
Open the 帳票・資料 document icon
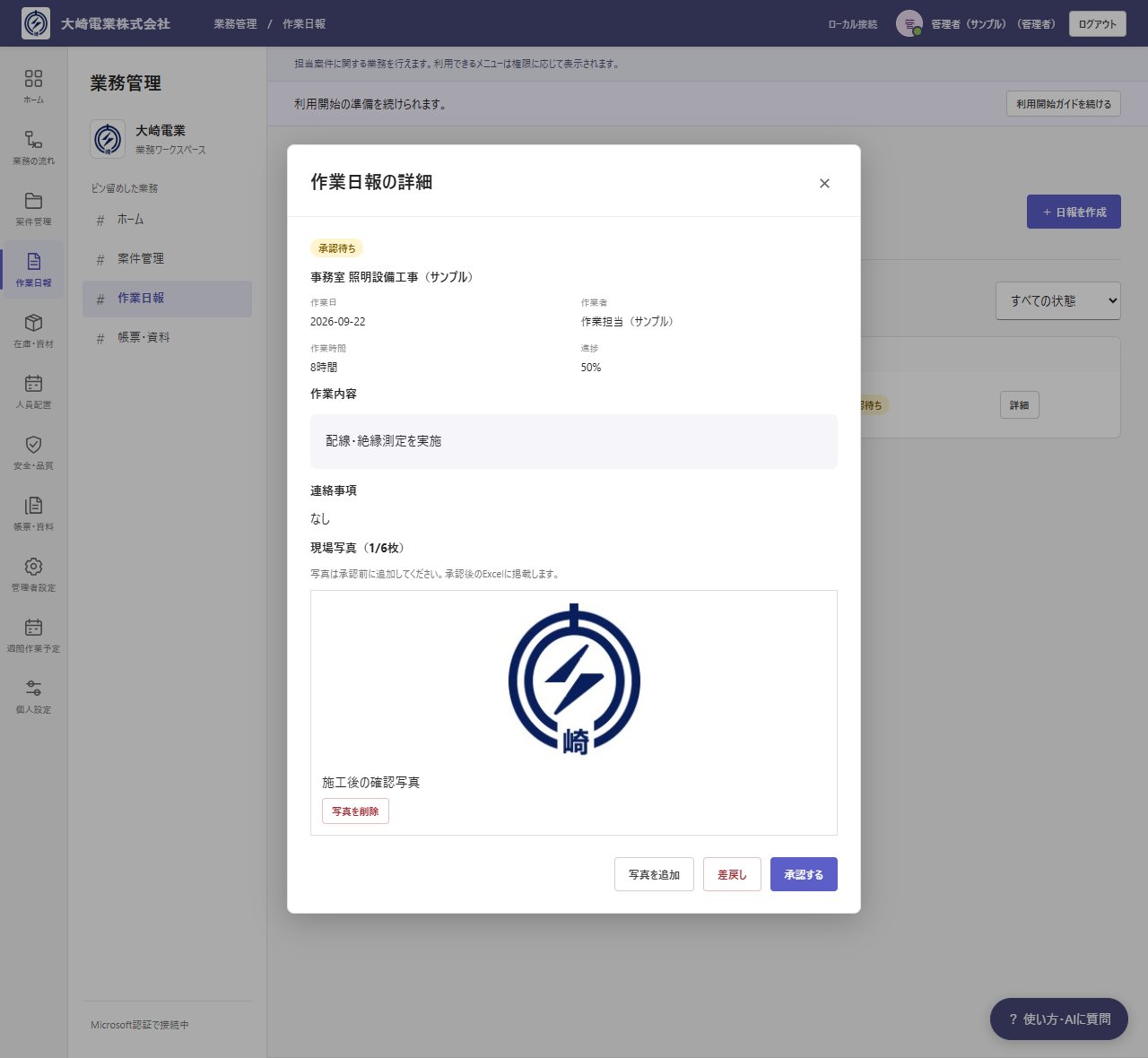coord(33,506)
